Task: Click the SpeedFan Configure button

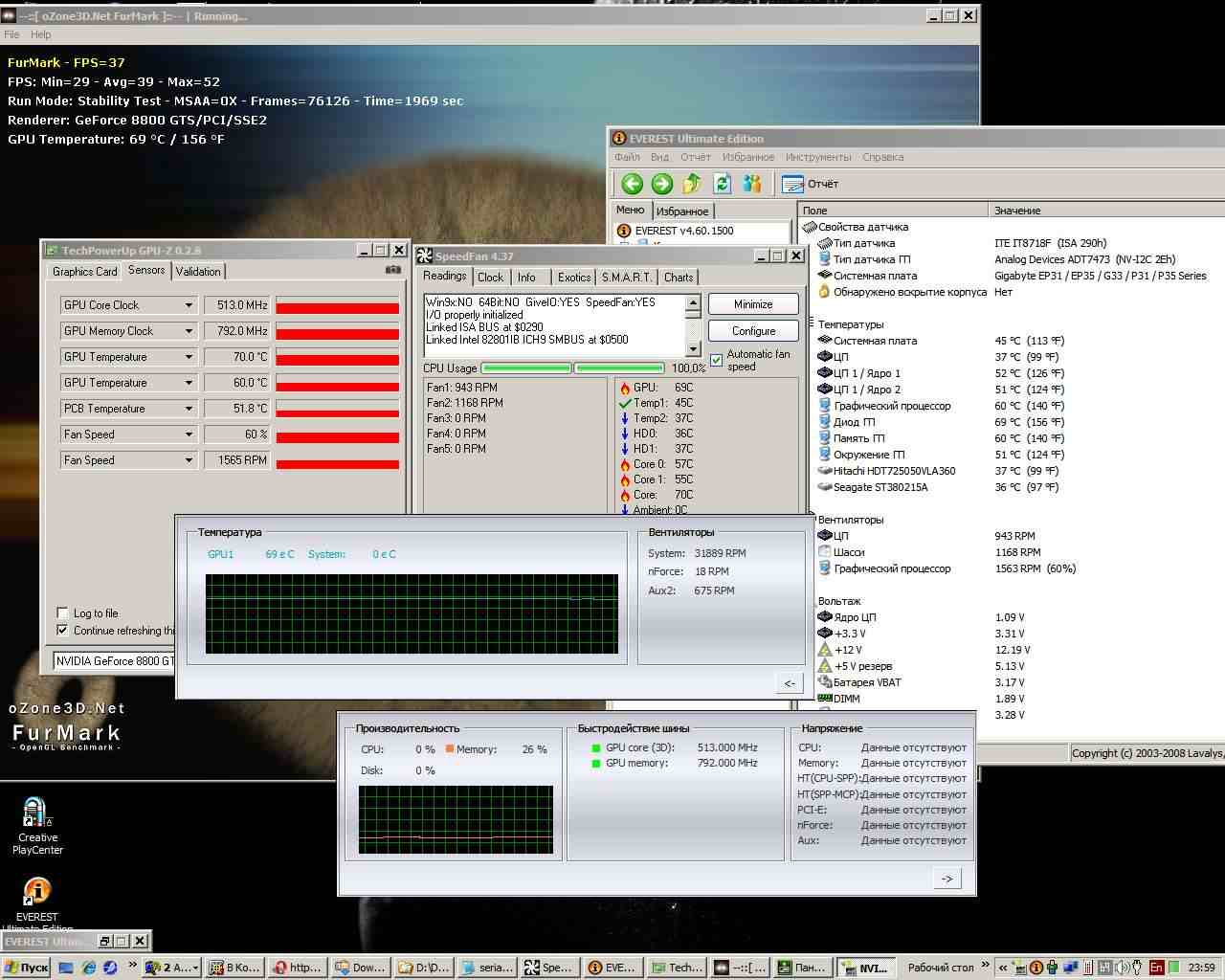Action: tap(753, 331)
